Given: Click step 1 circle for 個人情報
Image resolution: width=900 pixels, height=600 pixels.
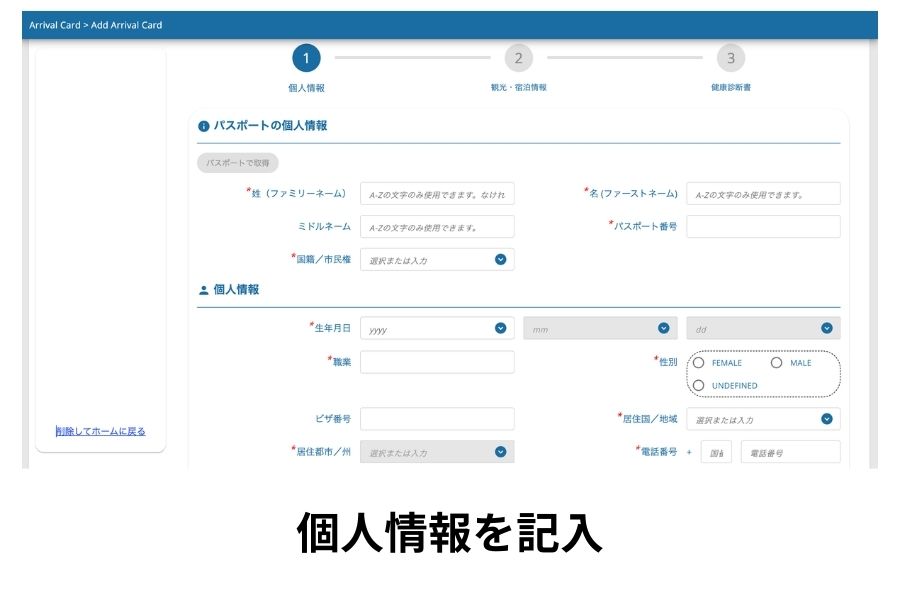Looking at the screenshot, I should pos(306,58).
